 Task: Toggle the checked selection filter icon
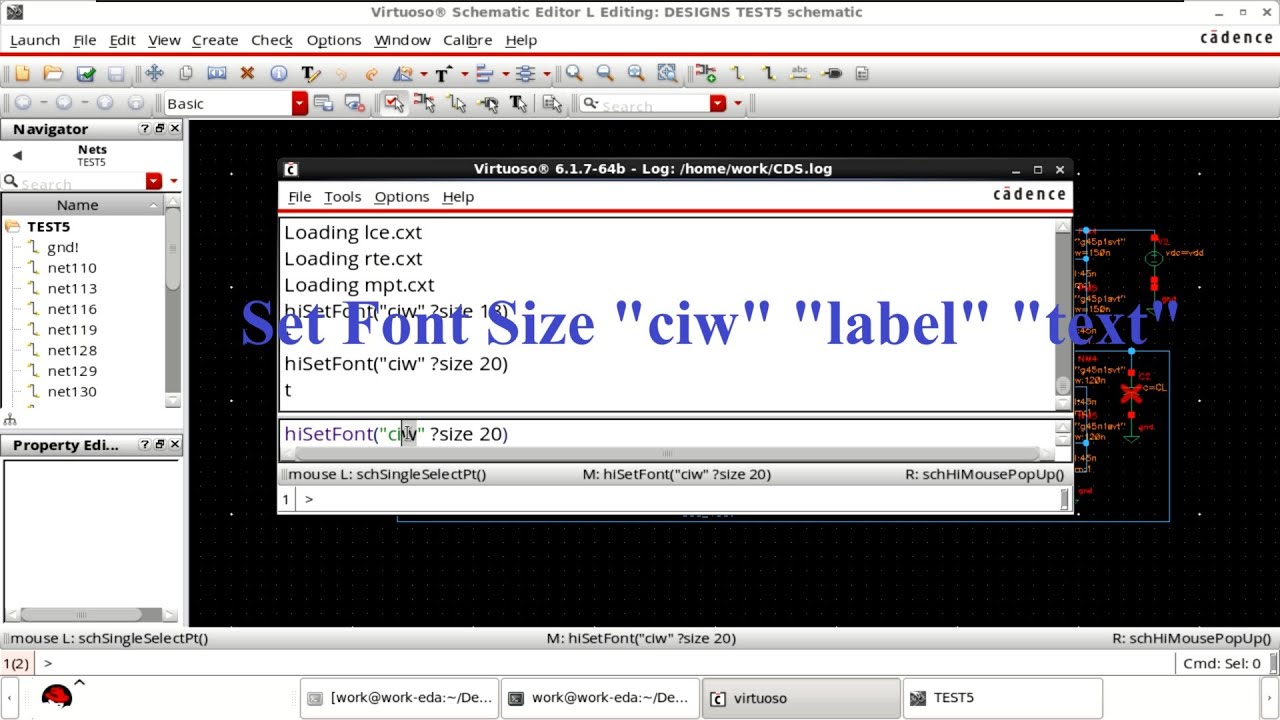coord(393,103)
